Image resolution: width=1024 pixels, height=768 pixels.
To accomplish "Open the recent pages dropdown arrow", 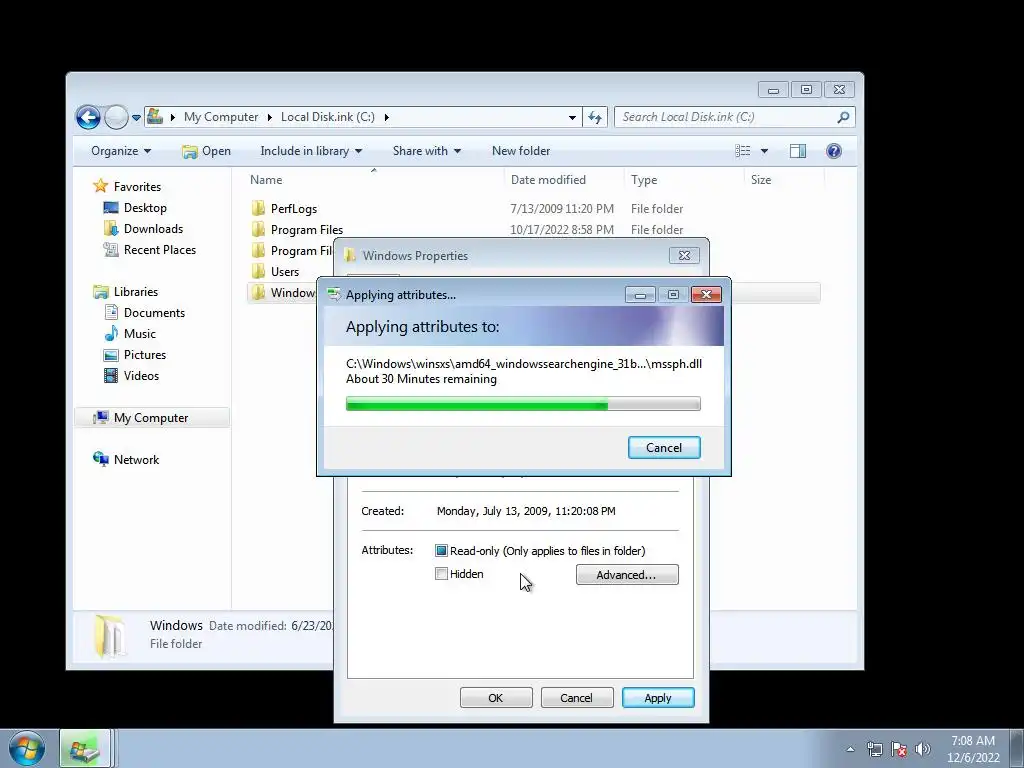I will 136,118.
